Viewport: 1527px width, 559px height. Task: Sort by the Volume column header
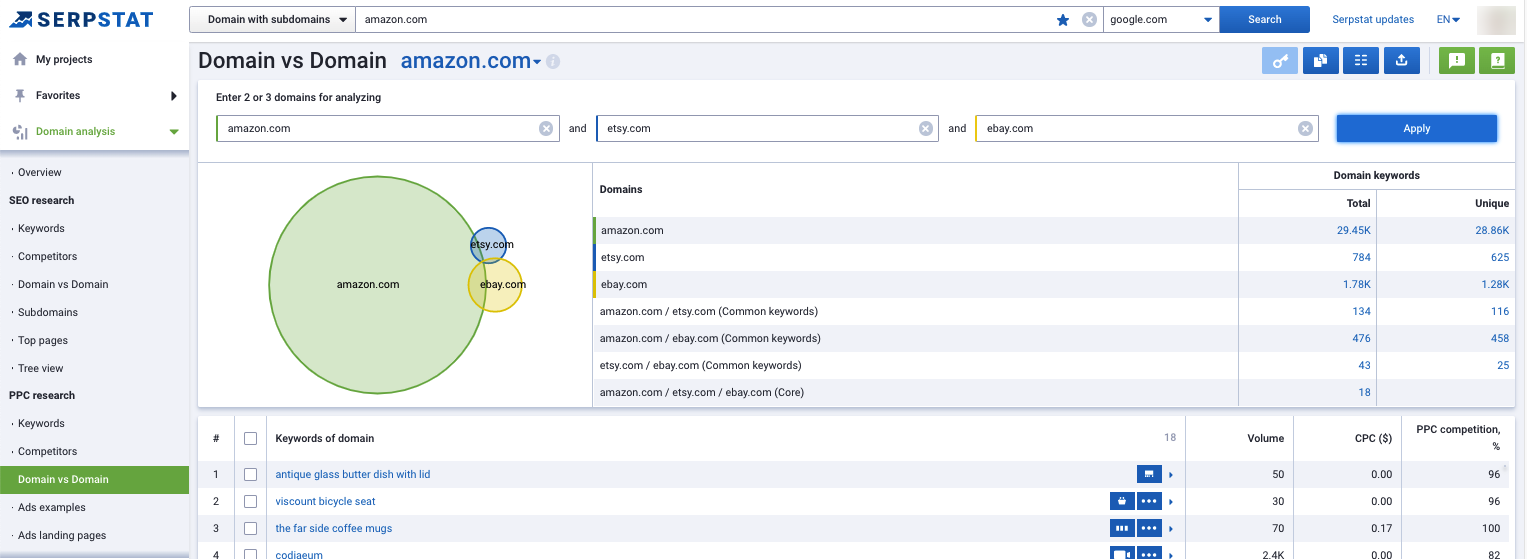click(1265, 438)
